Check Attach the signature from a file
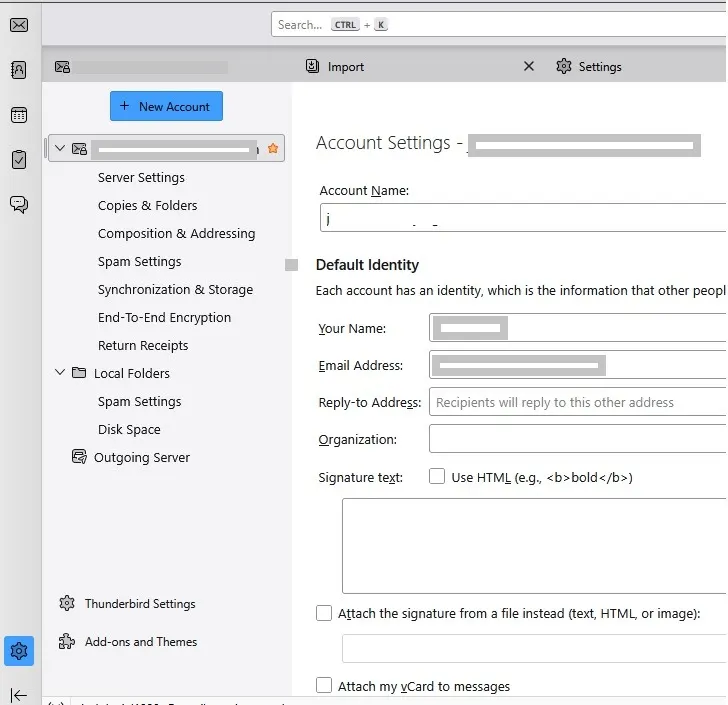Image resolution: width=728 pixels, height=705 pixels. (324, 613)
